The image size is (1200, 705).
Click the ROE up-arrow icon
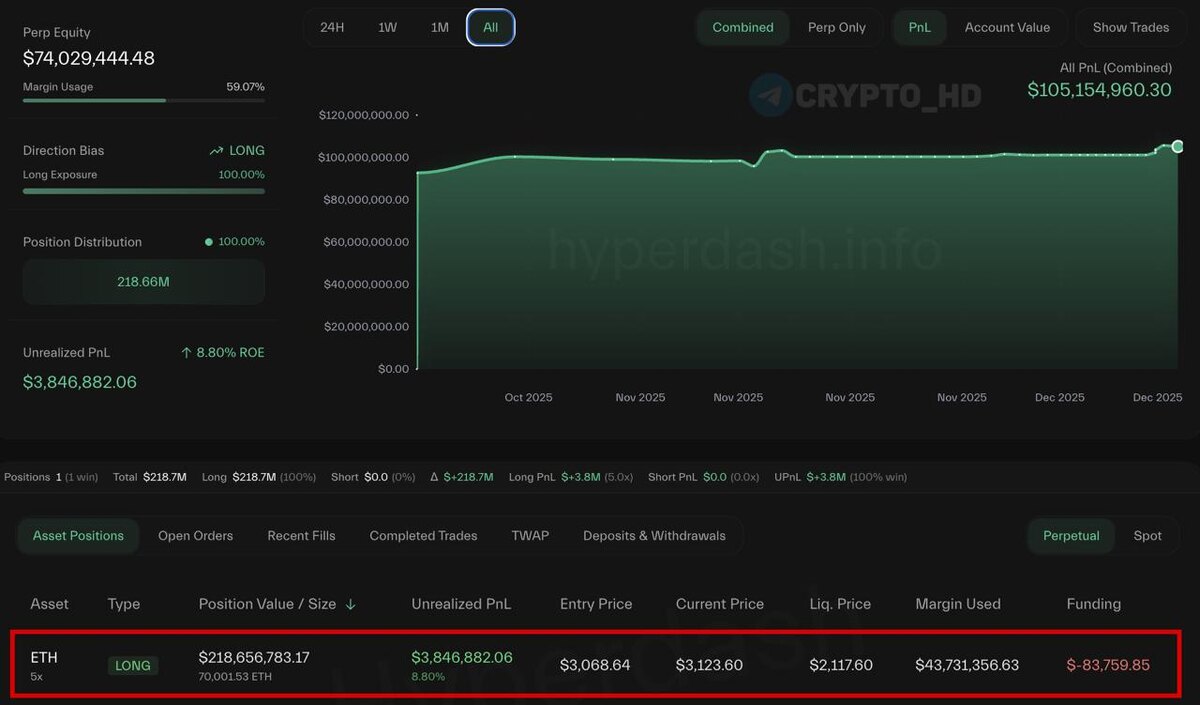[186, 353]
